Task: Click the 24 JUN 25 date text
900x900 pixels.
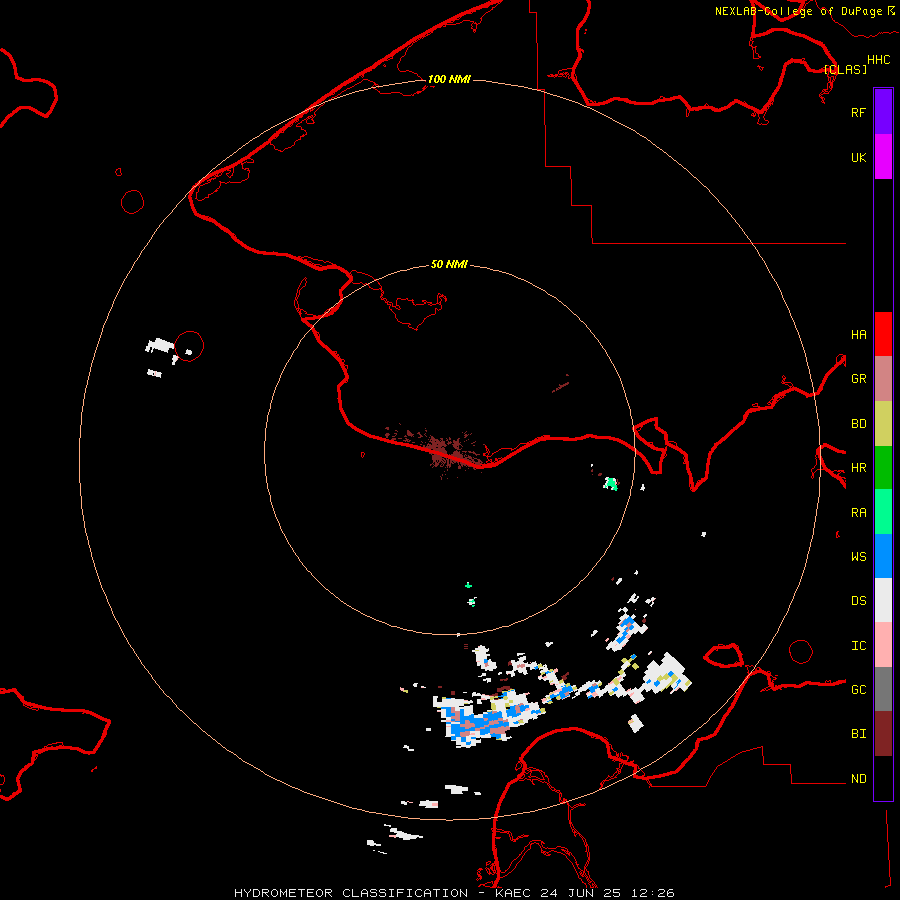Action: pos(580,893)
